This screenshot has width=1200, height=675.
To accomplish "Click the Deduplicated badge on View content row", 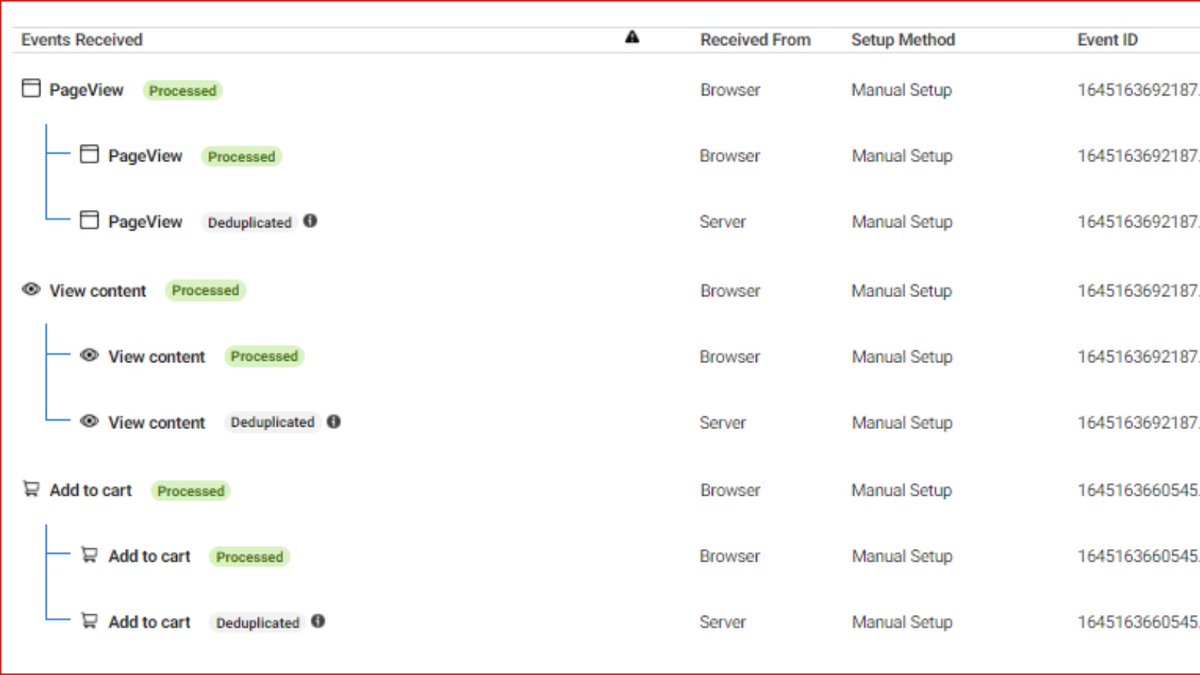I will point(273,422).
